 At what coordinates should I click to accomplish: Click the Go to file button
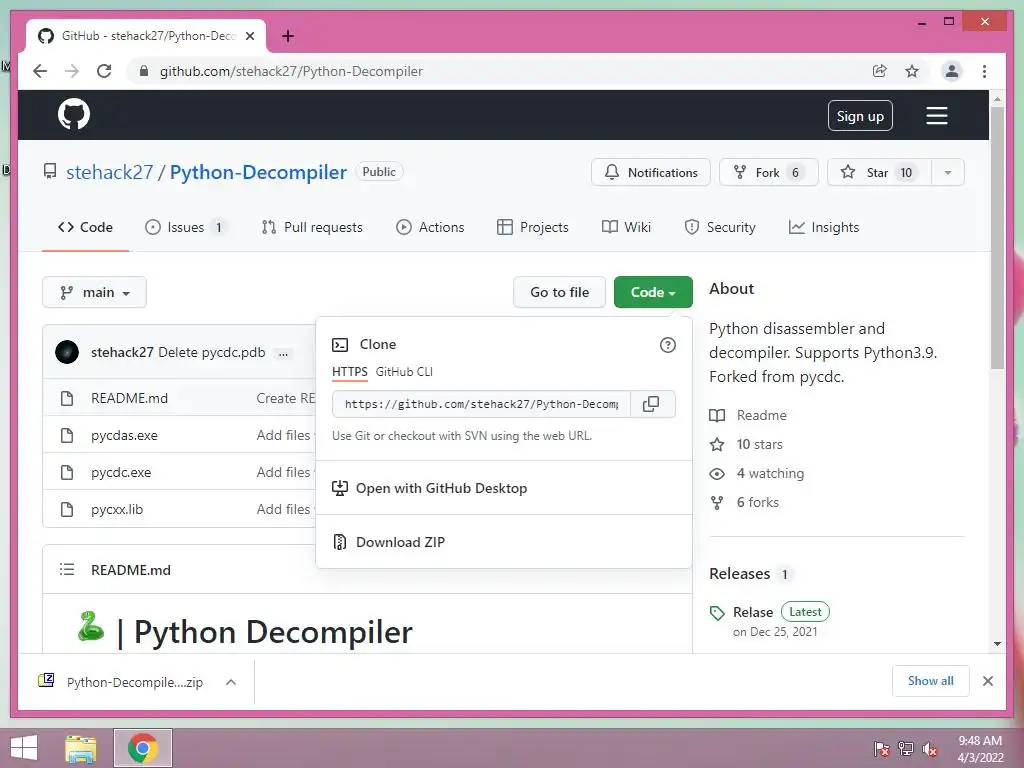tap(559, 292)
